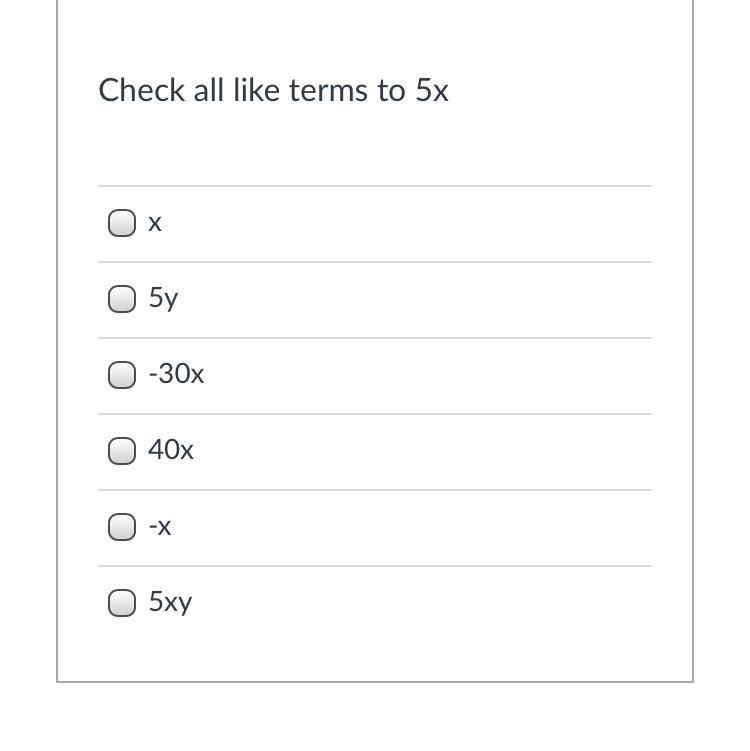Click the 'x' answer label text
Screen dimensions: 750x751
(155, 223)
